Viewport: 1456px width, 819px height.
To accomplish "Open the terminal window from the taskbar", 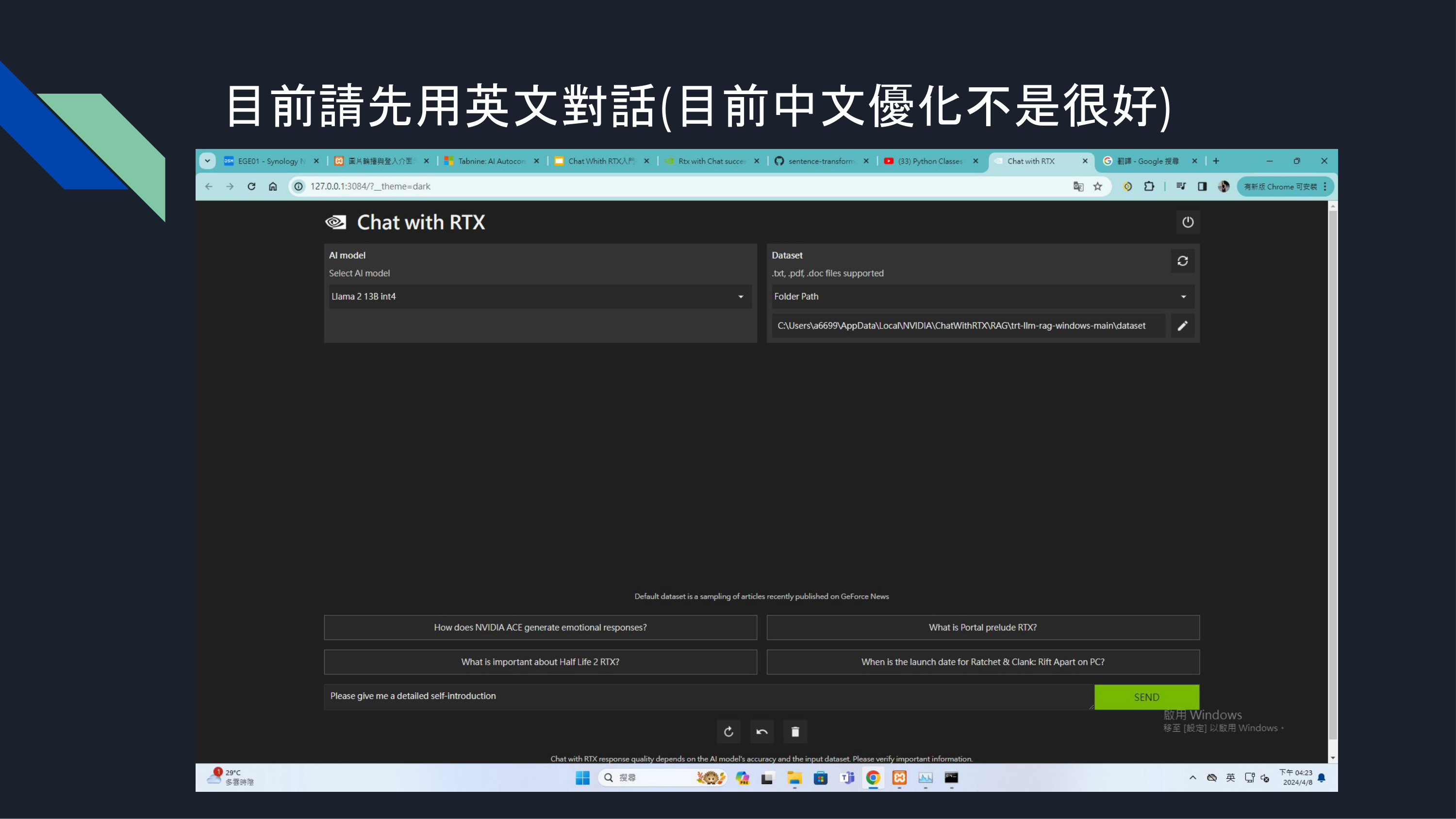I will coord(951,778).
